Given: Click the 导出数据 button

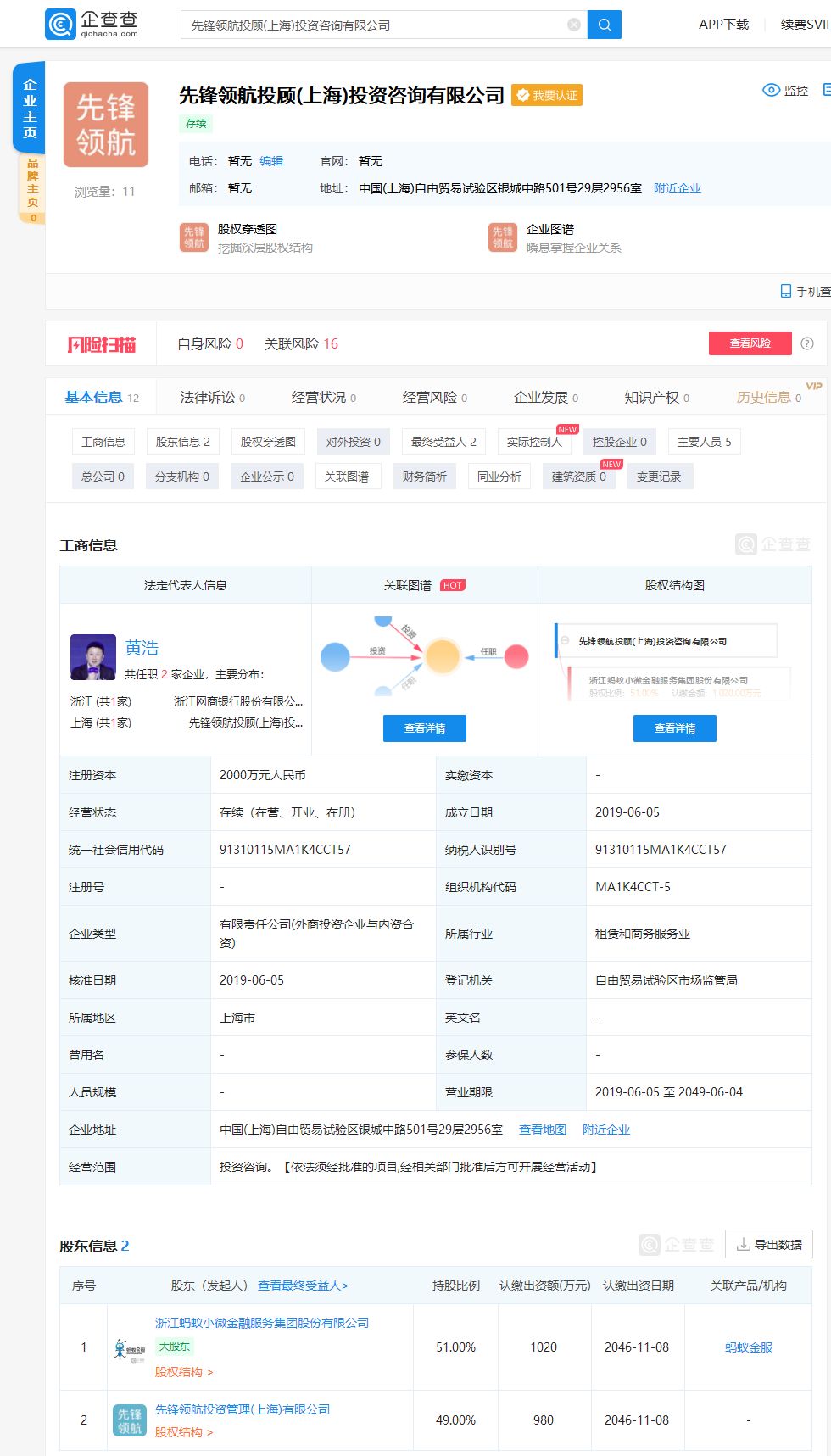Looking at the screenshot, I should pyautogui.click(x=769, y=1244).
